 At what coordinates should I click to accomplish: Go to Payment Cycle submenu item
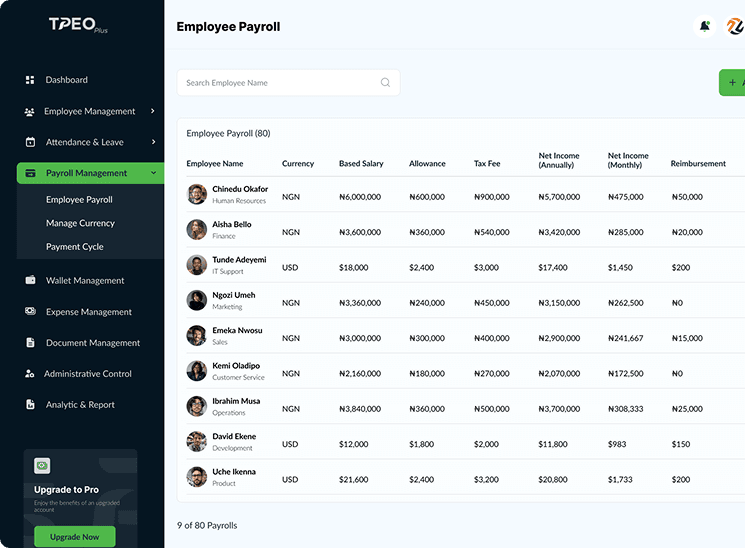click(x=75, y=247)
